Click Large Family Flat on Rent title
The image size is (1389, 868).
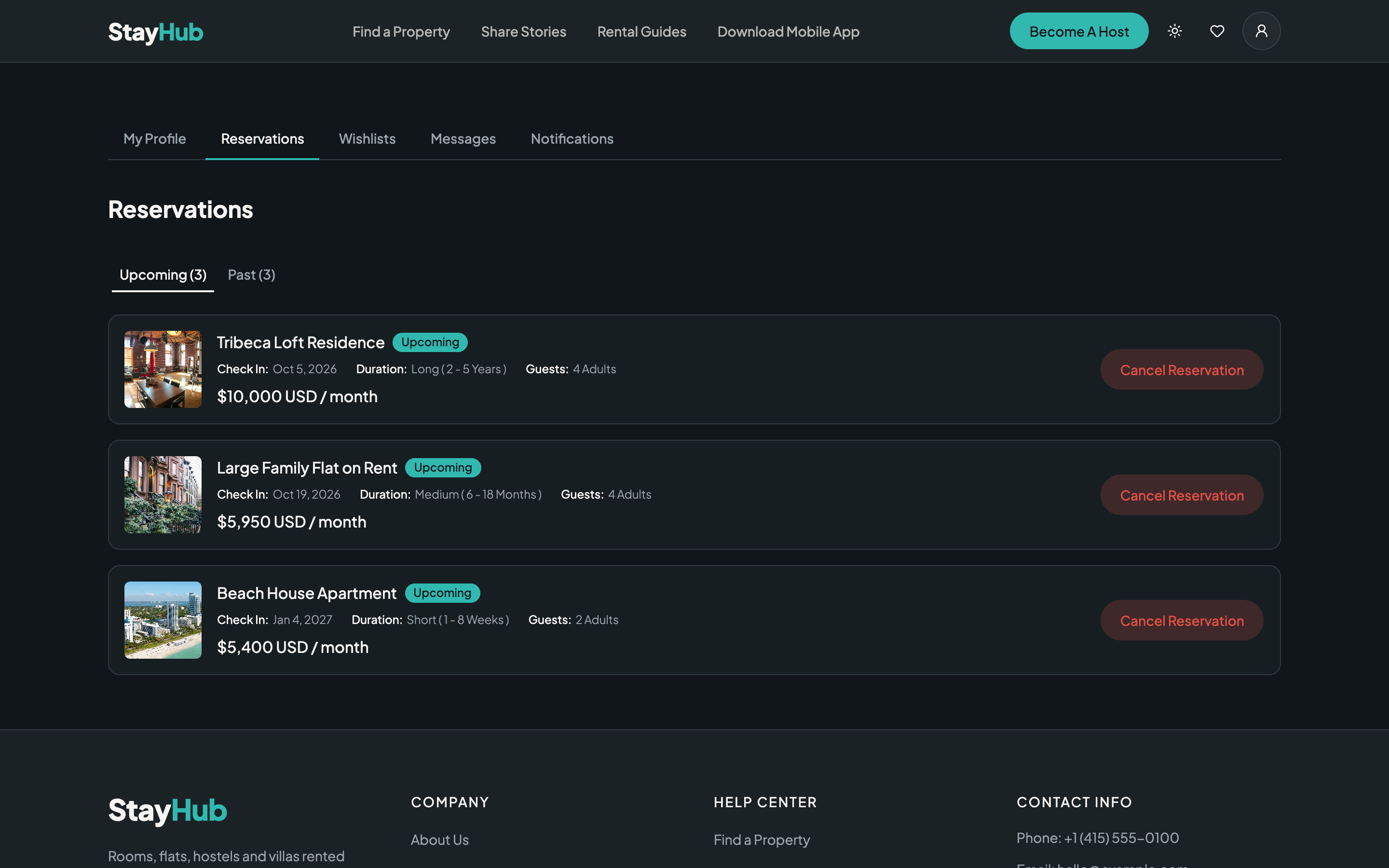307,468
